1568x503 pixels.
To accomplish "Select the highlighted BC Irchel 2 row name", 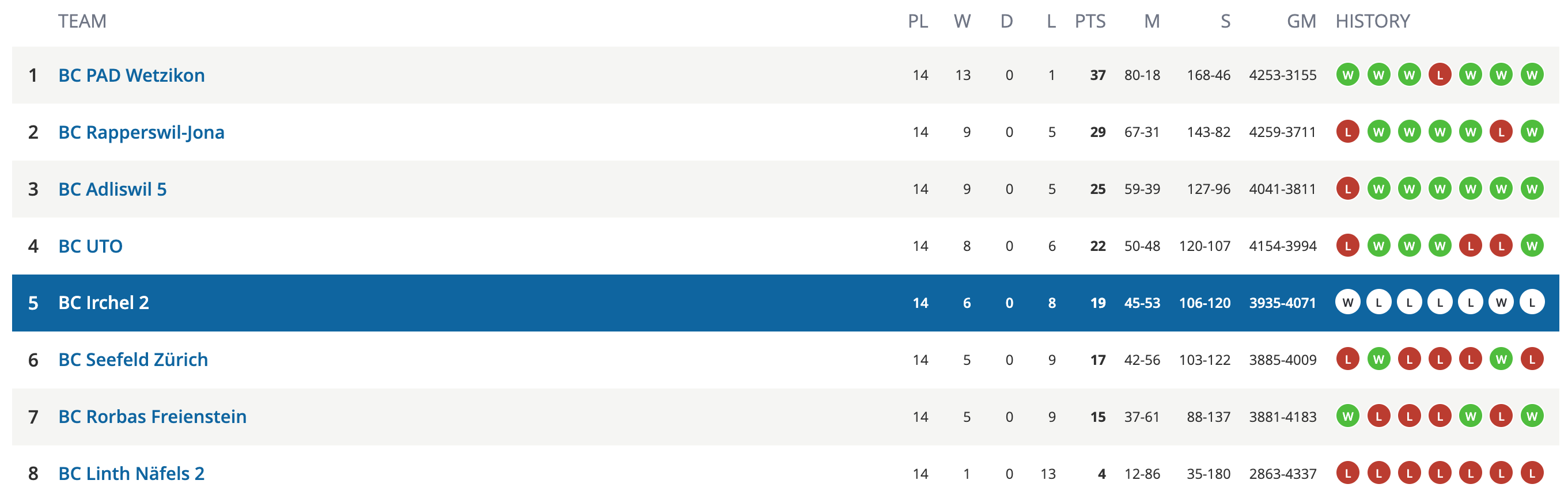I will pyautogui.click(x=104, y=303).
